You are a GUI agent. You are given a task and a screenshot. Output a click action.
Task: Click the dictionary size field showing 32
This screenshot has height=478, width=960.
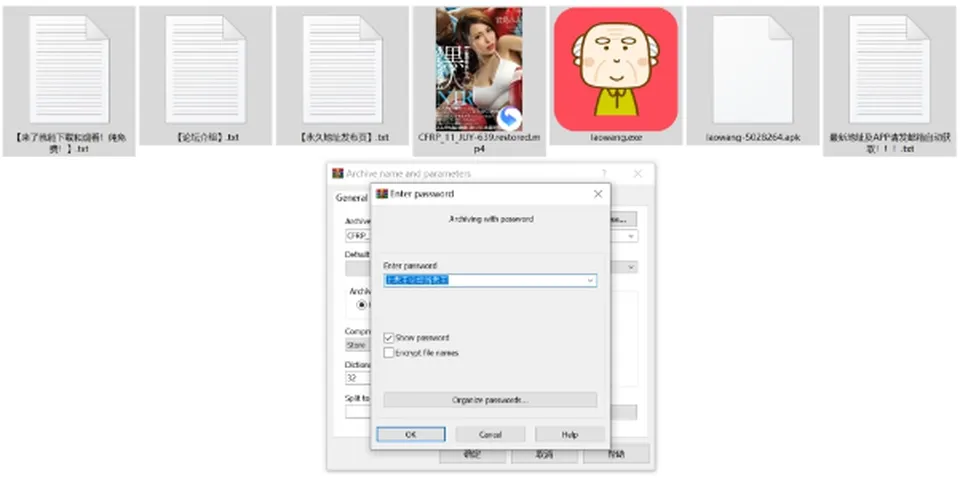coord(358,378)
